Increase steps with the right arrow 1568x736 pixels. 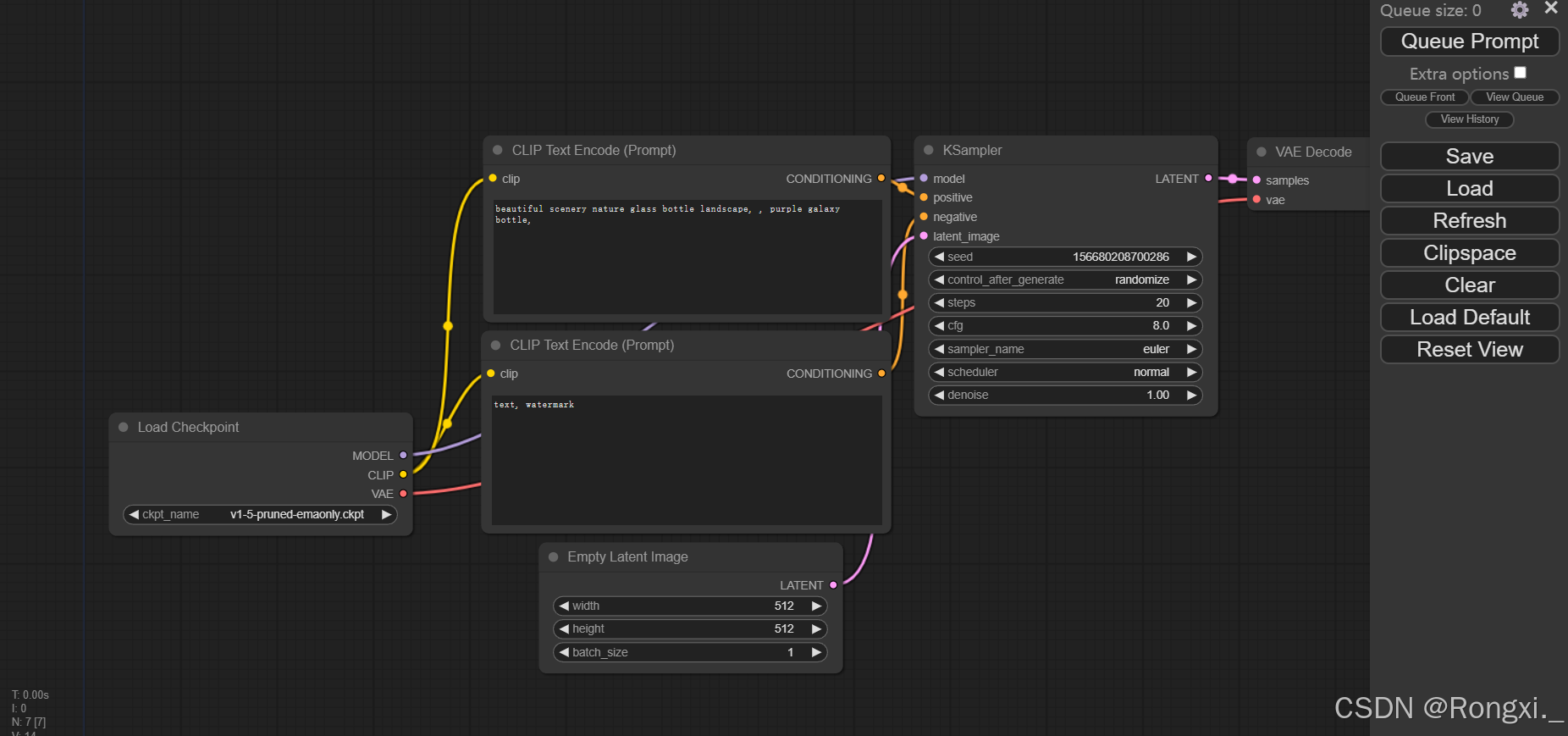(1191, 302)
